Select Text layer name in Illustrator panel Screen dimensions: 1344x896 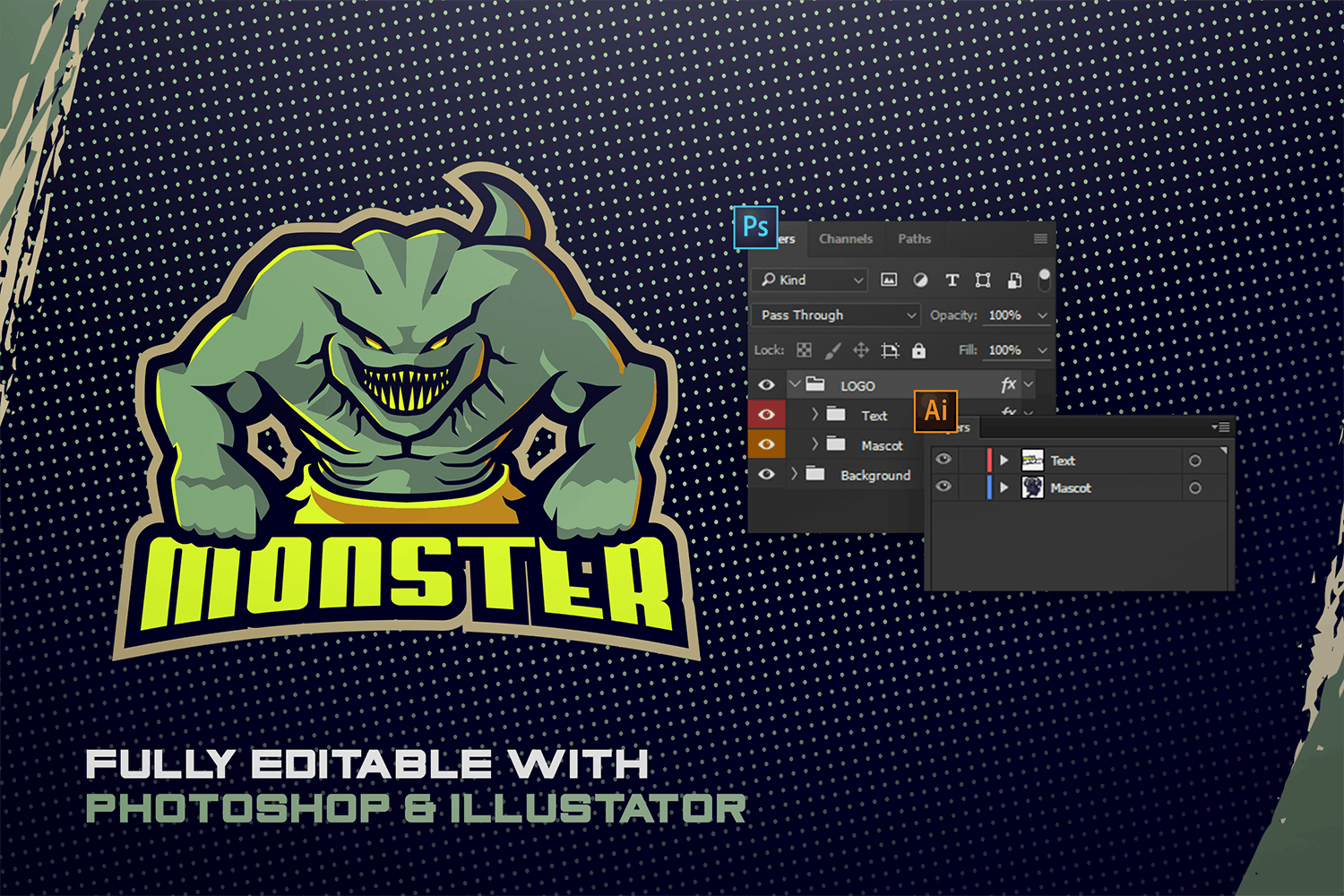(x=1063, y=461)
